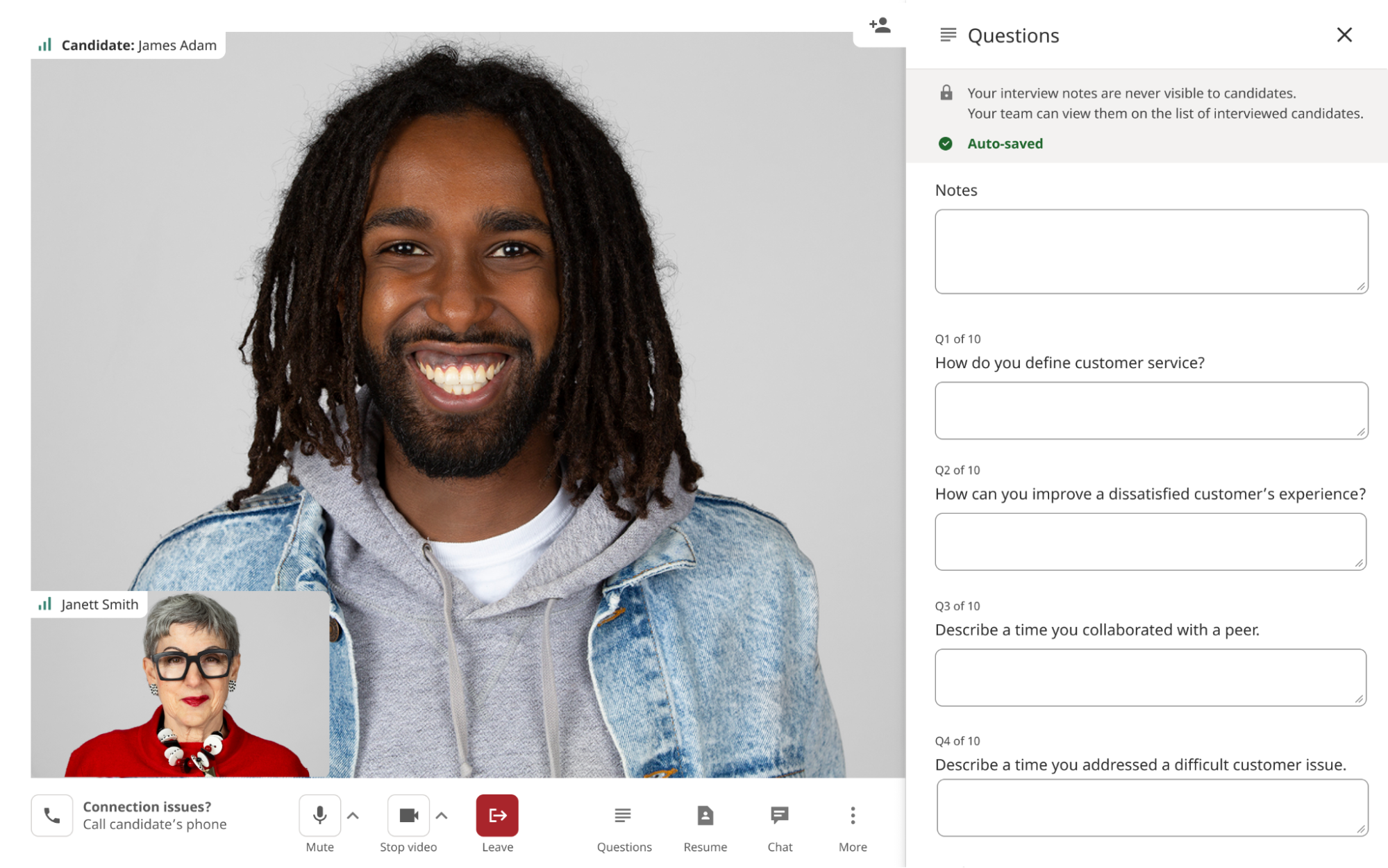Click the hamburger icon beside the Questions title
The image size is (1388, 868).
[x=946, y=35]
